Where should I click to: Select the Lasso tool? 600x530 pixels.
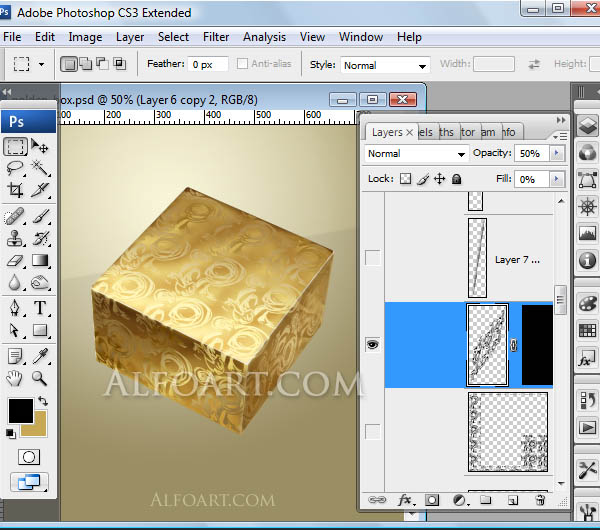(15, 168)
